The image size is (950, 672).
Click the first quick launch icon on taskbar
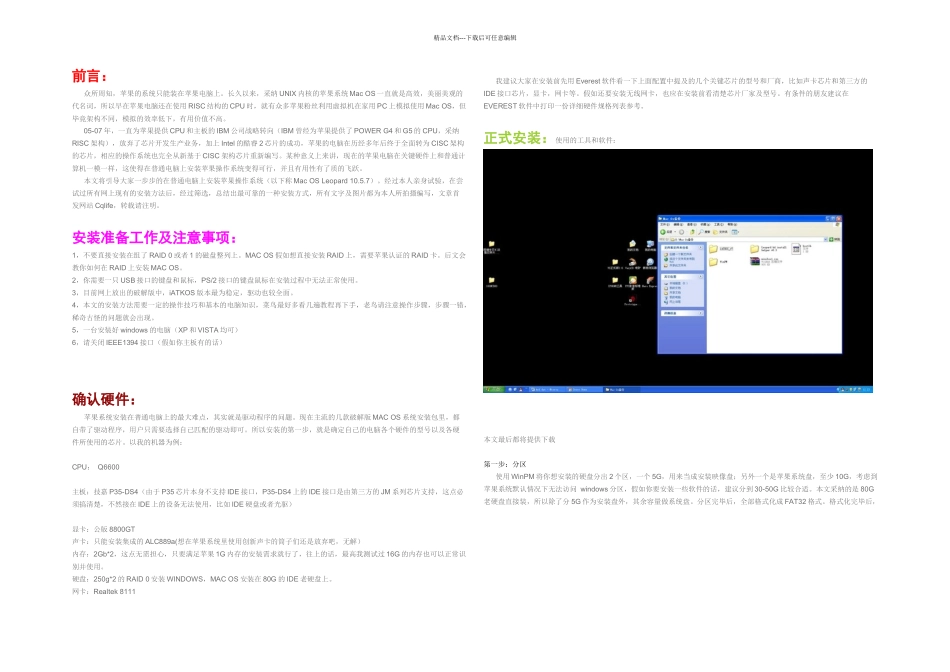tap(510, 390)
